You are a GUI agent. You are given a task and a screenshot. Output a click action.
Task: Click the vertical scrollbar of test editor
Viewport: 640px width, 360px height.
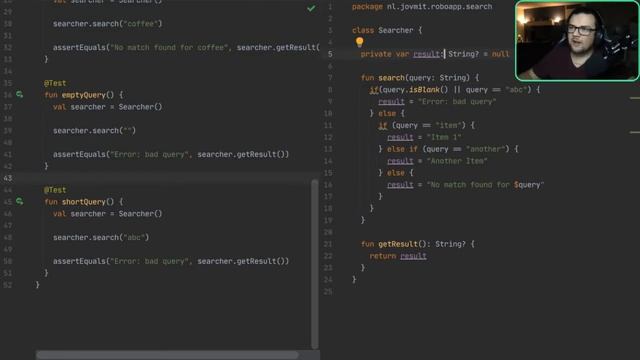pos(315,264)
